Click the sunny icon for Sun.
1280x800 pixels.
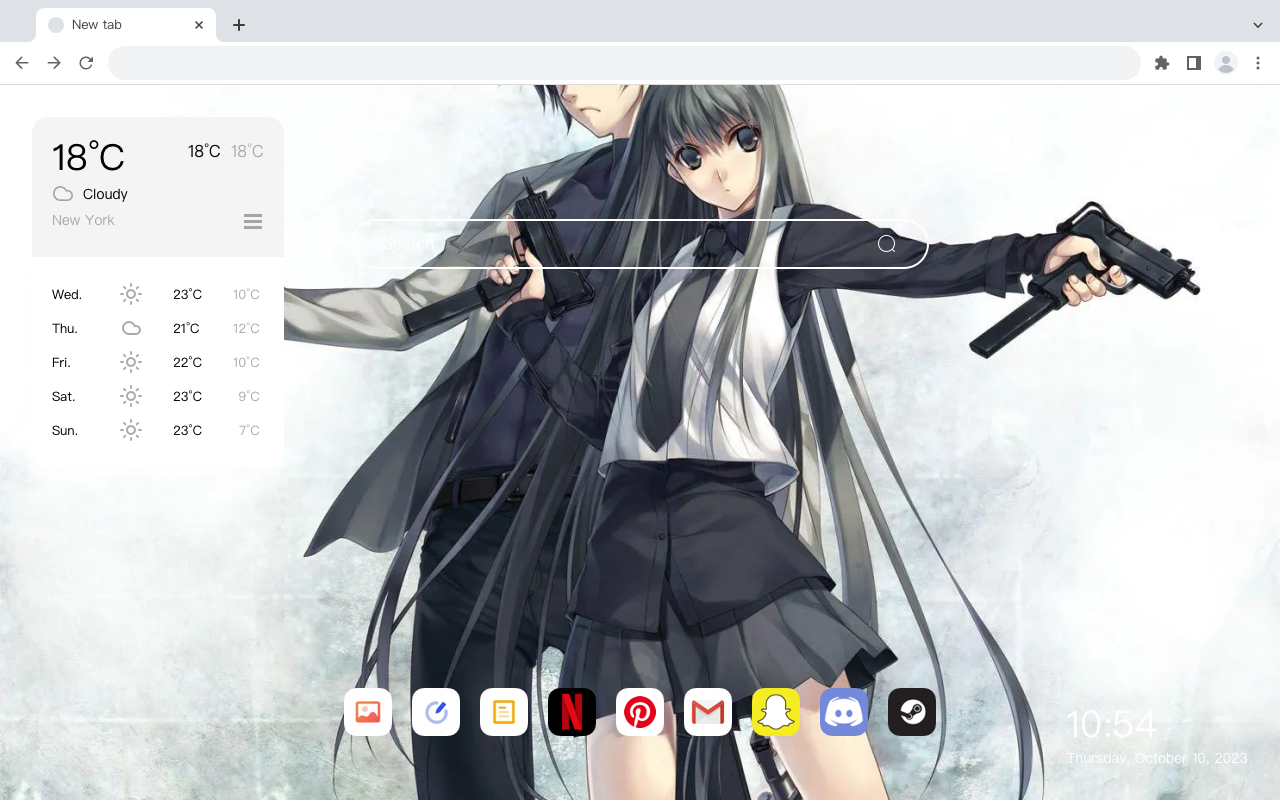click(131, 430)
